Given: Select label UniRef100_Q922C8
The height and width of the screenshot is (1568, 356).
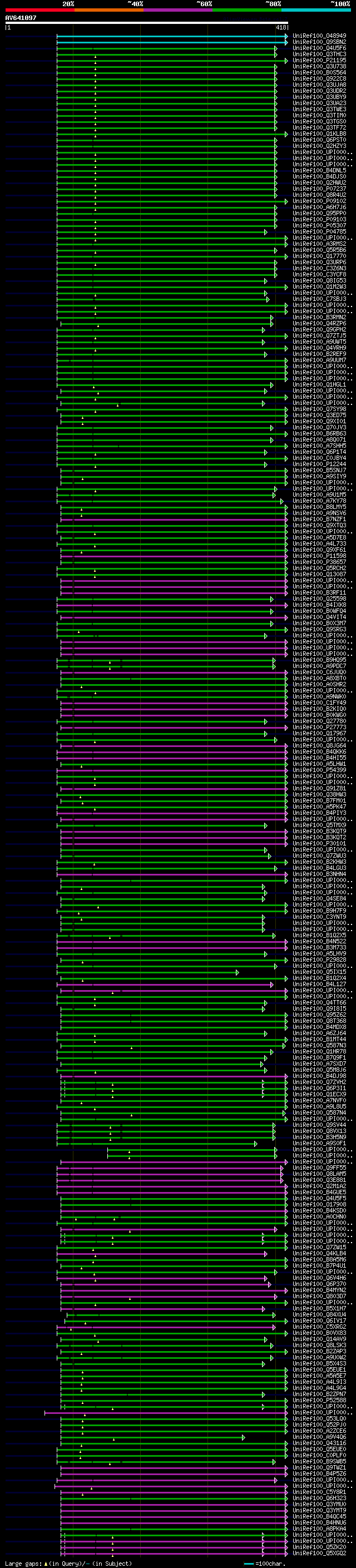Looking at the screenshot, I should [319, 78].
